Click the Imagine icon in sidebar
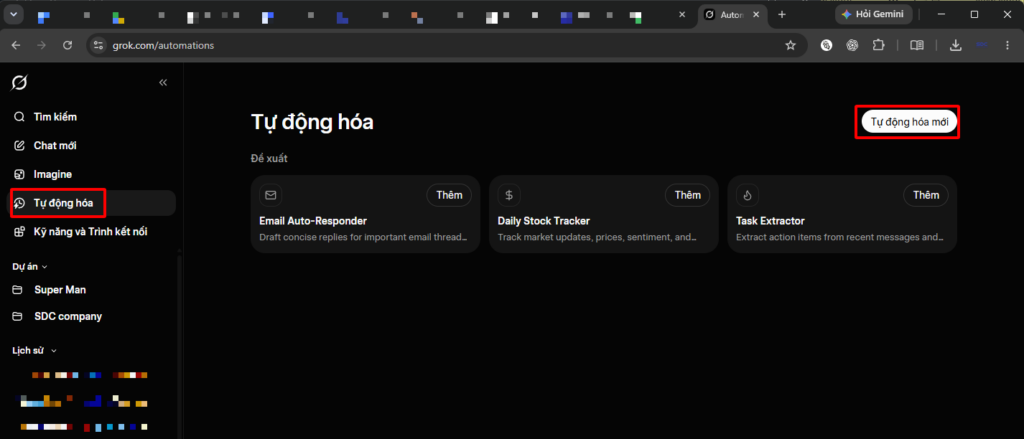1024x439 pixels. coord(20,174)
